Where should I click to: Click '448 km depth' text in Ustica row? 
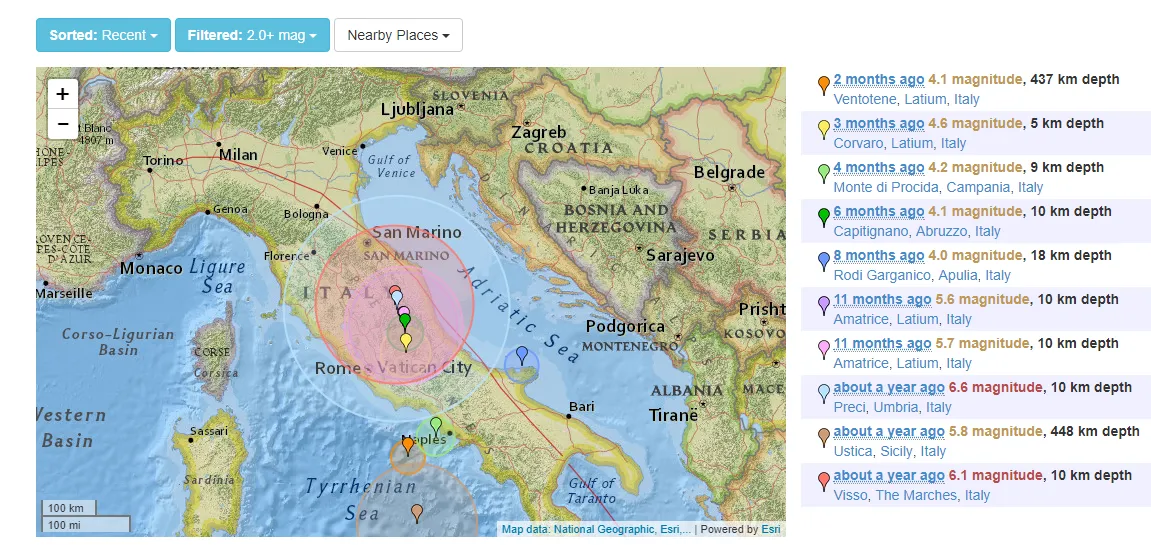pyautogui.click(x=1095, y=432)
